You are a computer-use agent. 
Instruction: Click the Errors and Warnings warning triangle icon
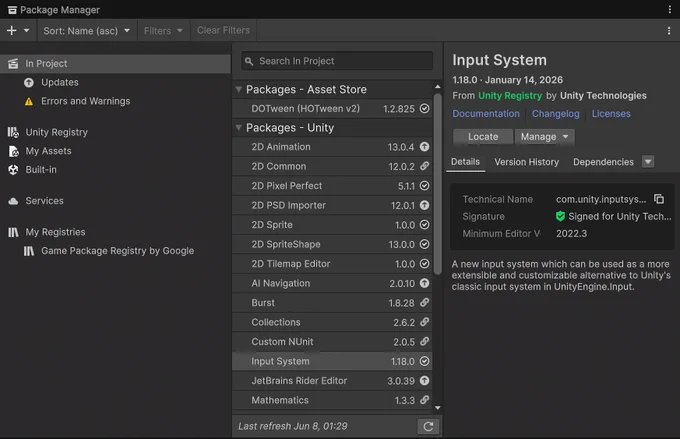click(29, 102)
